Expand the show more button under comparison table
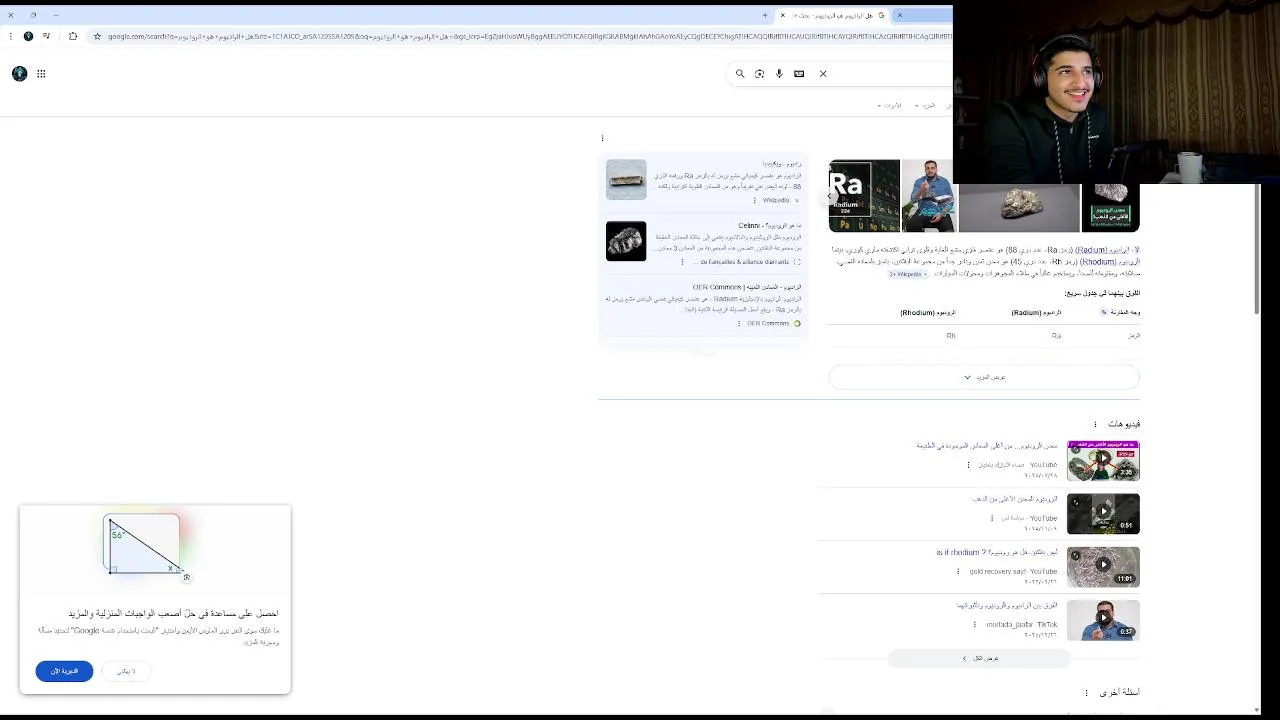The height and width of the screenshot is (720, 1280). point(984,377)
